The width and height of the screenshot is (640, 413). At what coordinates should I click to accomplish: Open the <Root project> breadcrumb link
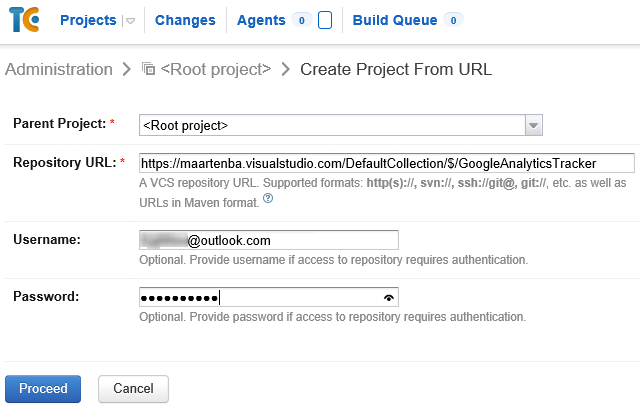tap(216, 69)
